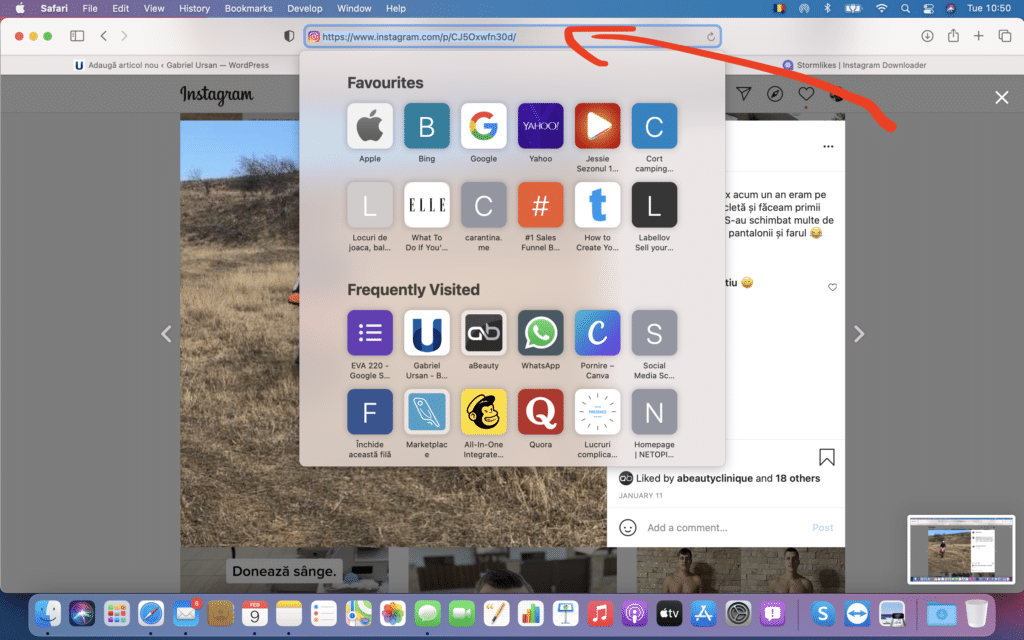This screenshot has width=1024, height=640.
Task: Open the Apple favourite tile
Action: tap(370, 126)
